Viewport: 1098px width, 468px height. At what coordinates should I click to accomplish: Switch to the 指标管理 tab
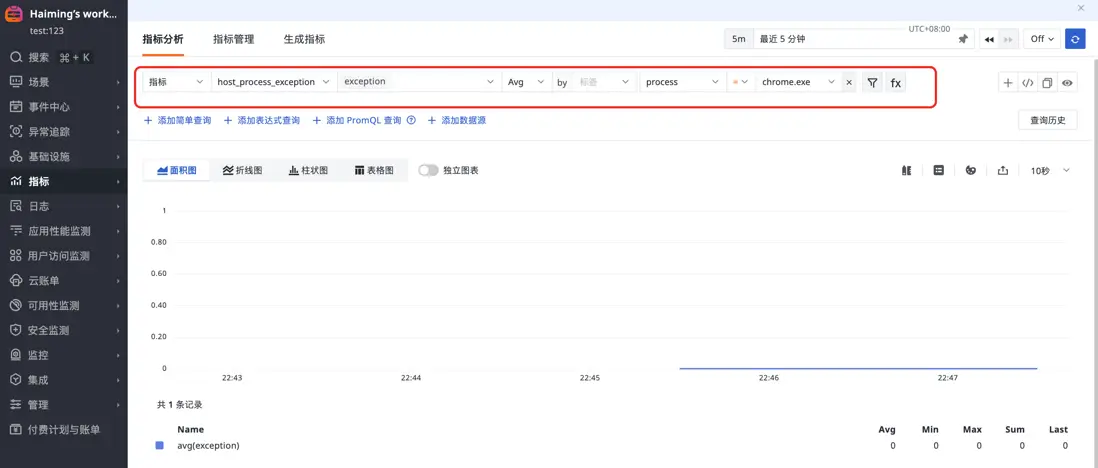point(233,39)
